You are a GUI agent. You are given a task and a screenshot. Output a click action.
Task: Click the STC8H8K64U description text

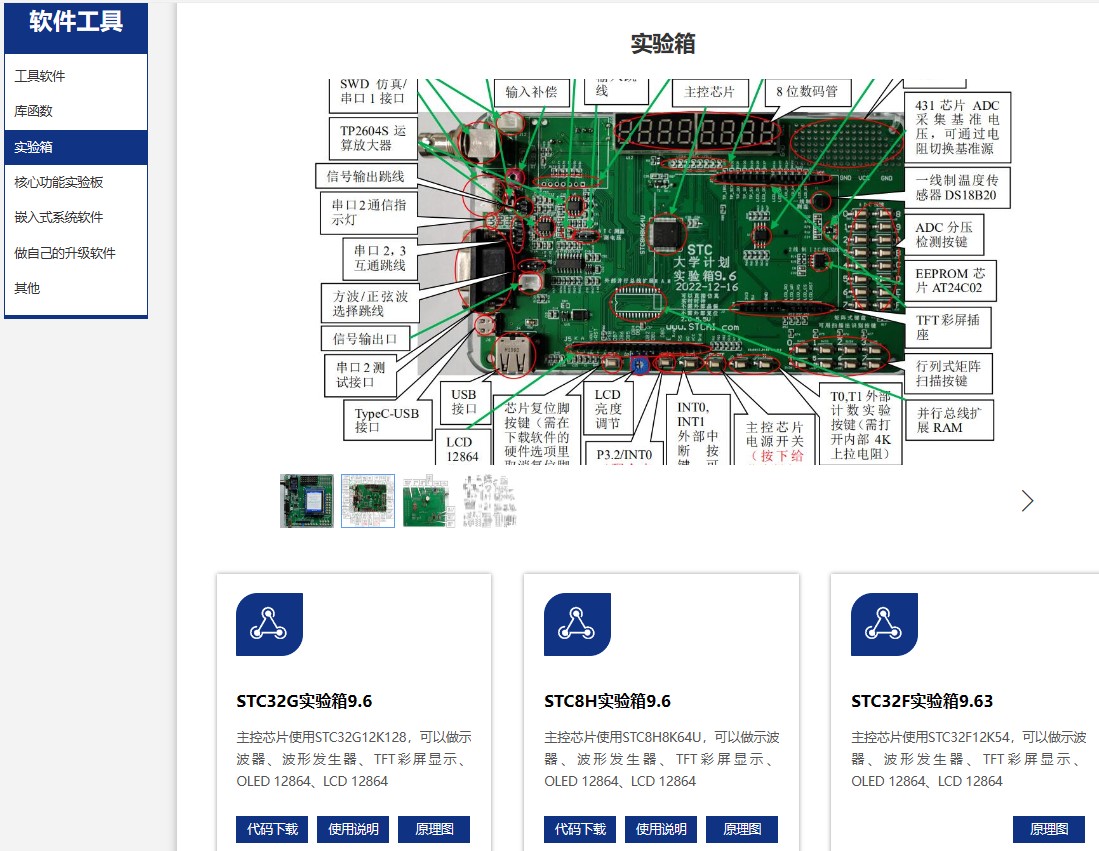click(662, 759)
